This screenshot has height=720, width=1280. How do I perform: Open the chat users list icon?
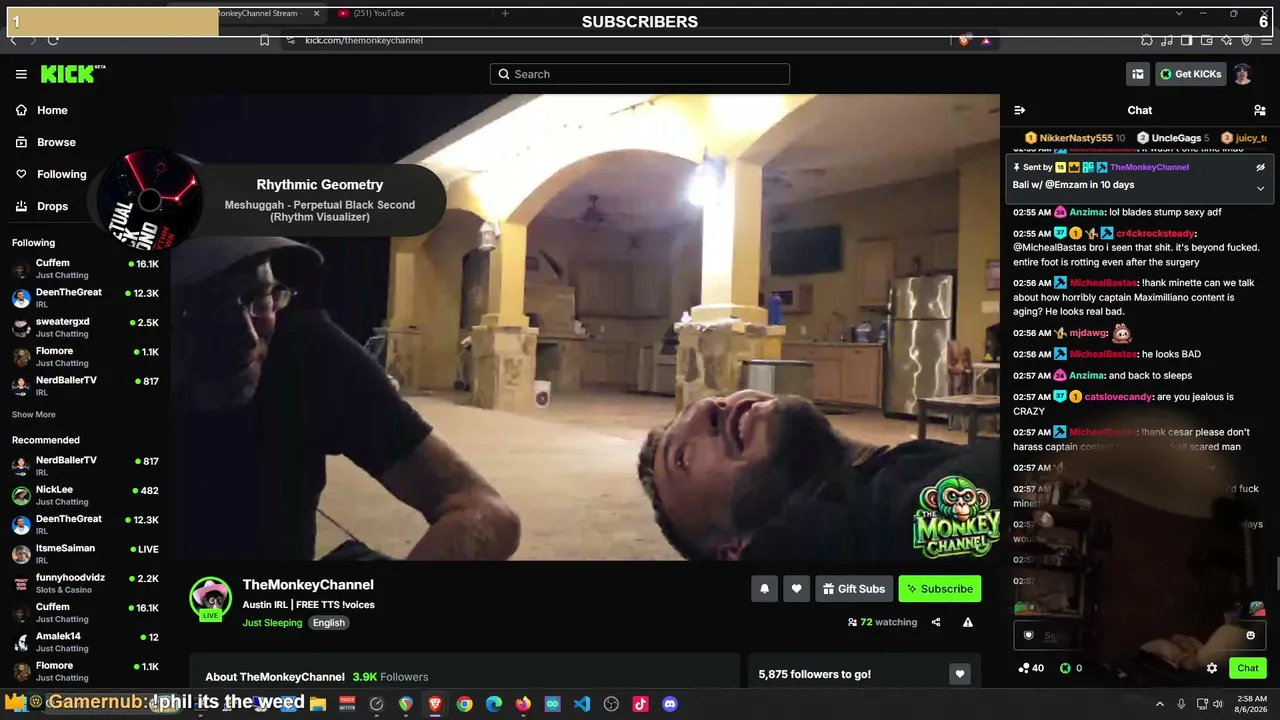click(1260, 110)
